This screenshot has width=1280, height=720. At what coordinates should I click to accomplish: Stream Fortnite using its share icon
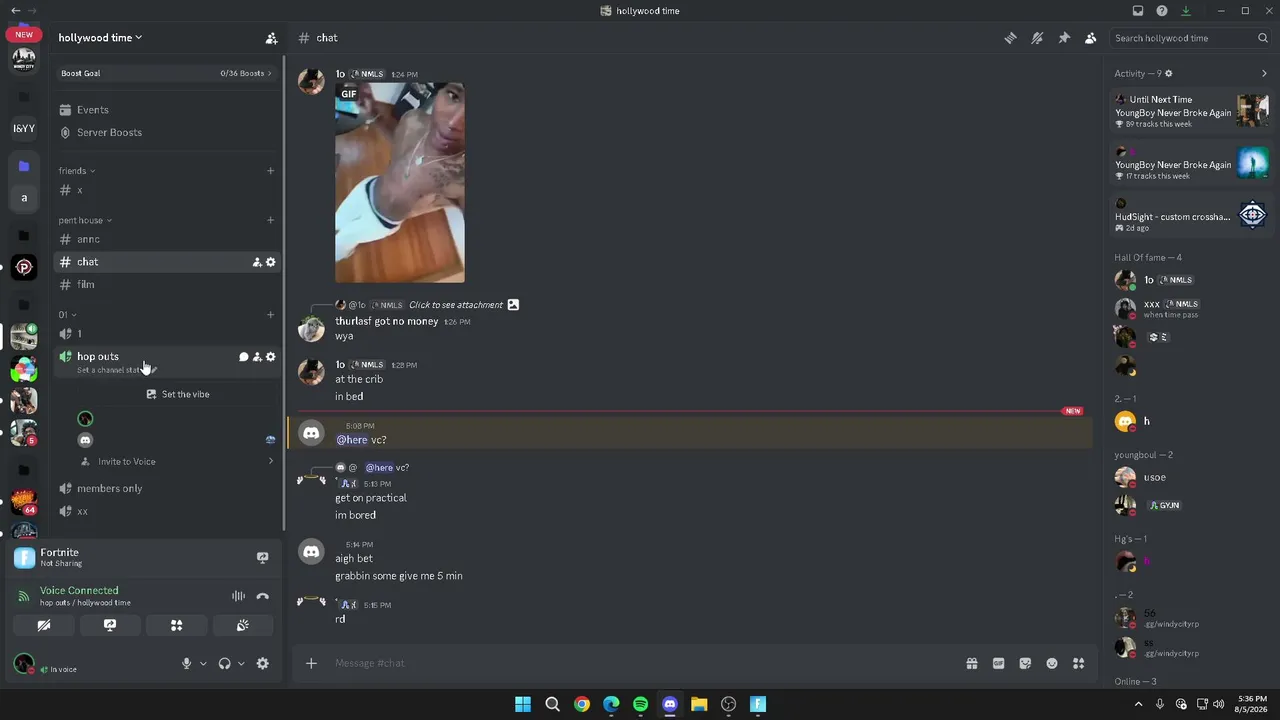[262, 557]
